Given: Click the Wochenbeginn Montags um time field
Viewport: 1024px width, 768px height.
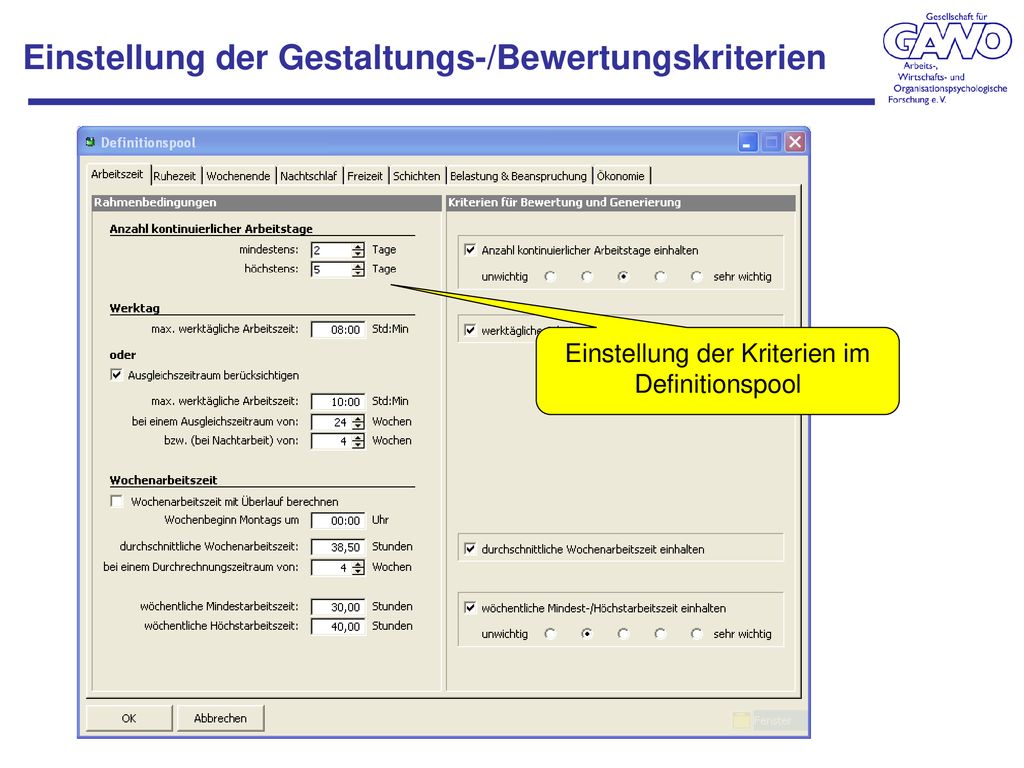Looking at the screenshot, I should click(x=338, y=520).
